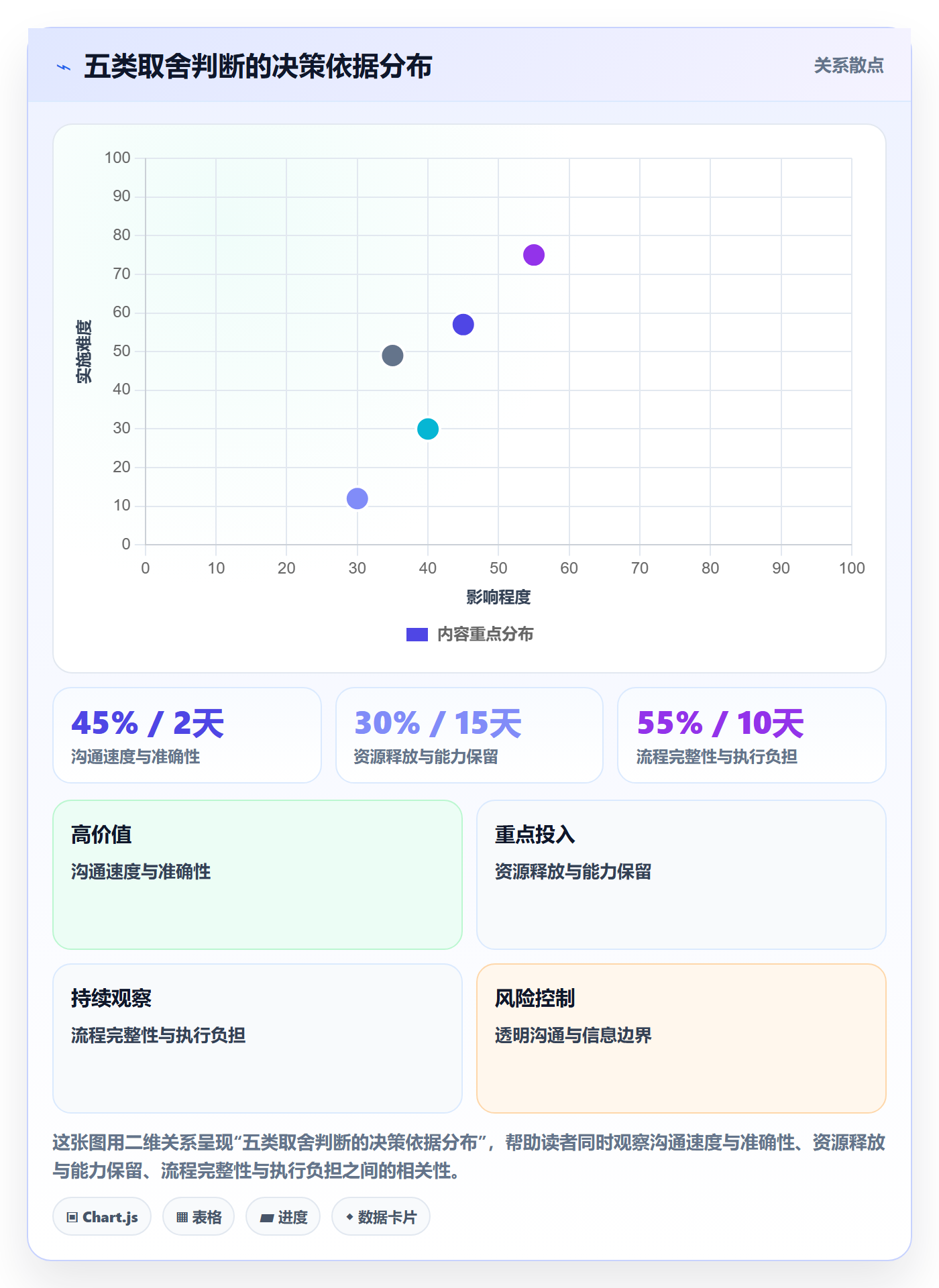This screenshot has width=939, height=1288.
Task: Click the description paragraph starting 这张图用二维关系呈现
Action: pyautogui.click(x=469, y=1157)
